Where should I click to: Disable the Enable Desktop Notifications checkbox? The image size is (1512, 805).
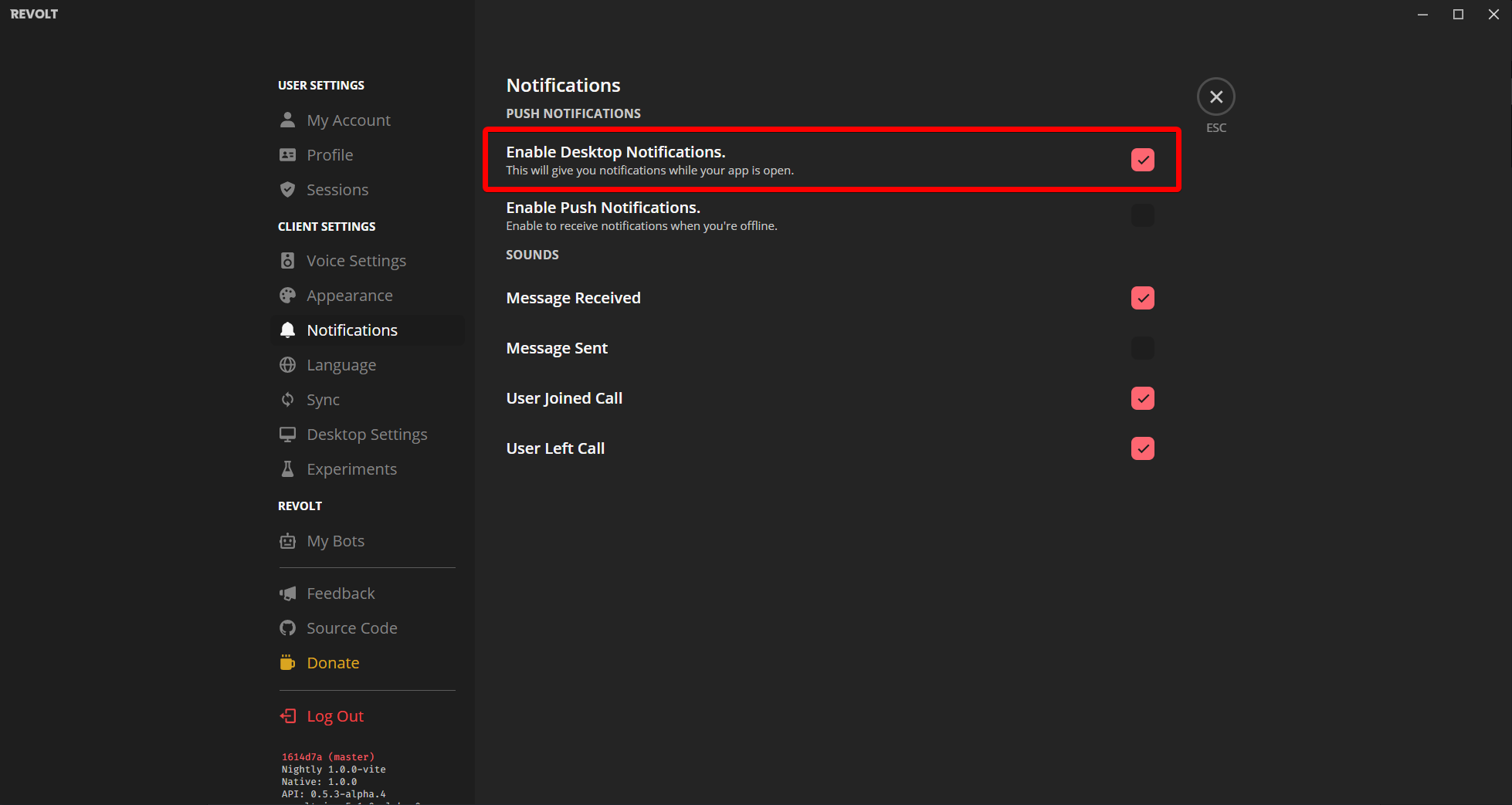1142,160
